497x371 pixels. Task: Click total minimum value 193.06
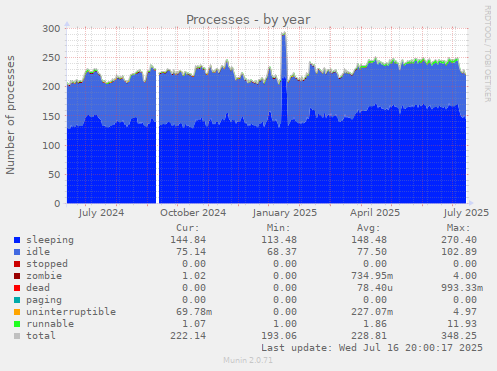point(279,336)
